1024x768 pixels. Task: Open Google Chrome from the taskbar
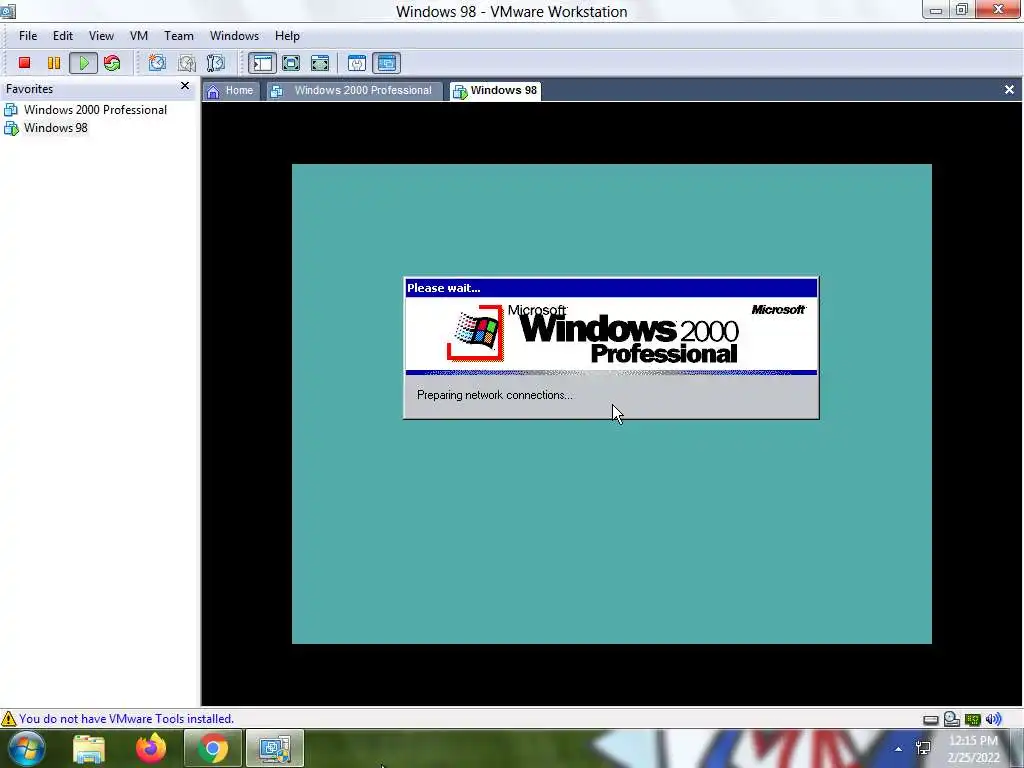click(x=212, y=748)
